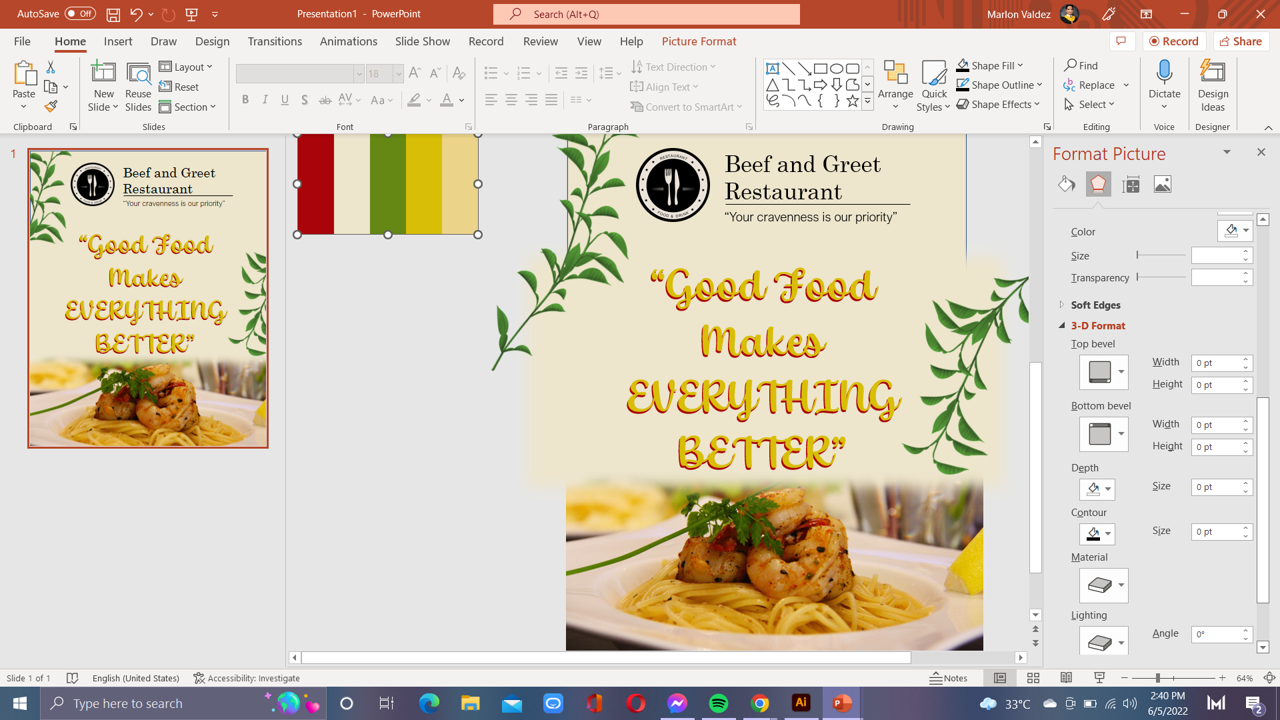The height and width of the screenshot is (720, 1280).
Task: Open the Arrange tool
Action: point(895,86)
